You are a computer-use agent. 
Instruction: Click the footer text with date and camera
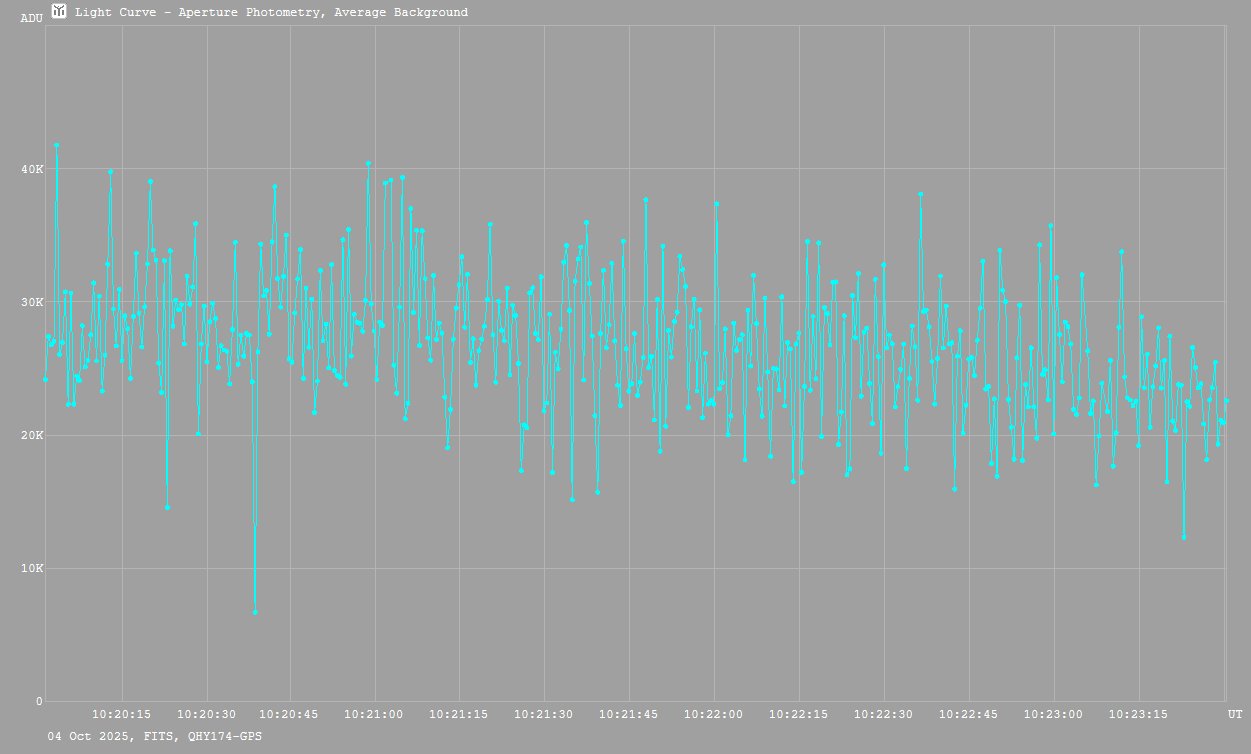(155, 736)
